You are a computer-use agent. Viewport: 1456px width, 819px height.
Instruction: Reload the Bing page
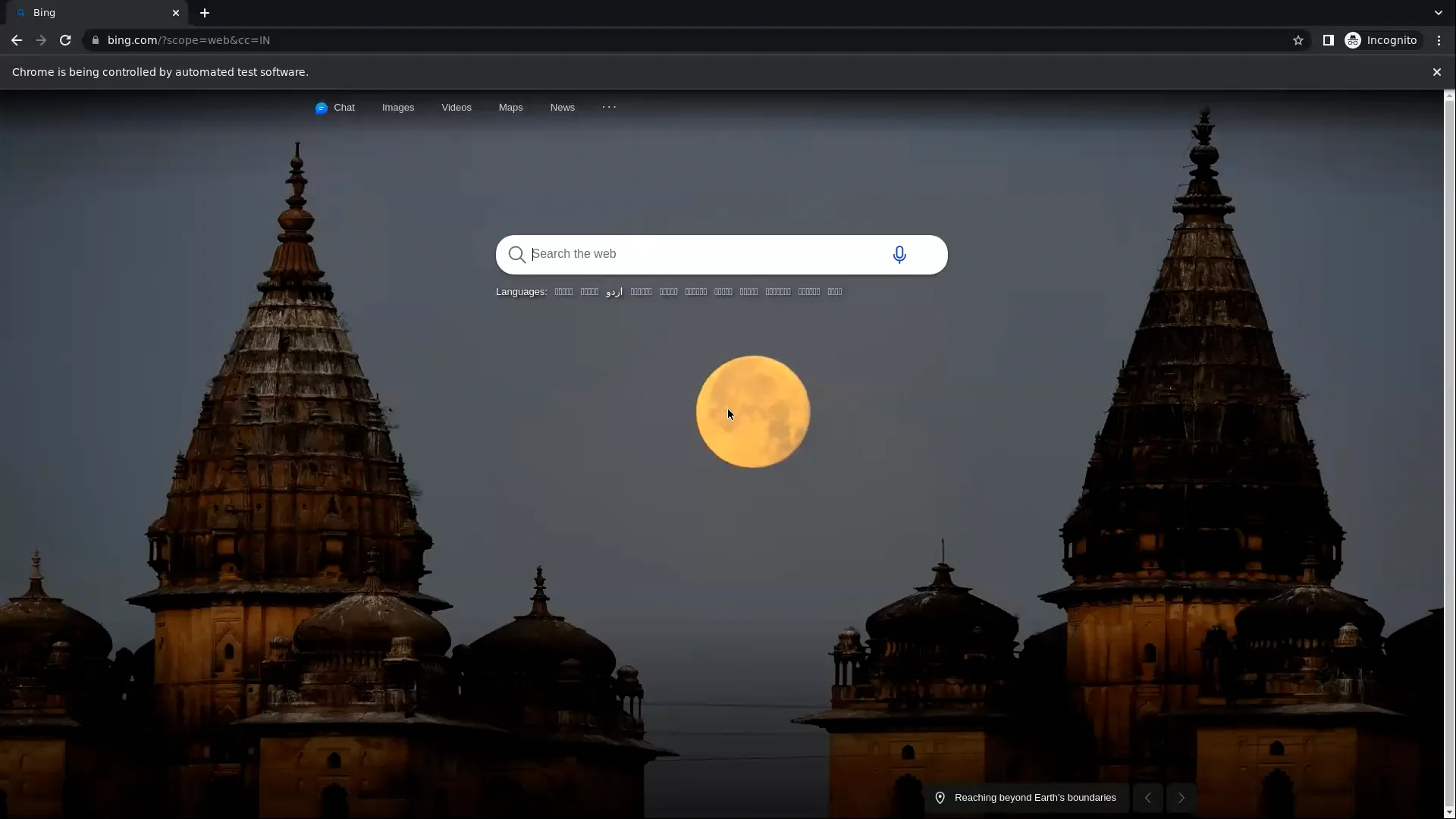65,40
